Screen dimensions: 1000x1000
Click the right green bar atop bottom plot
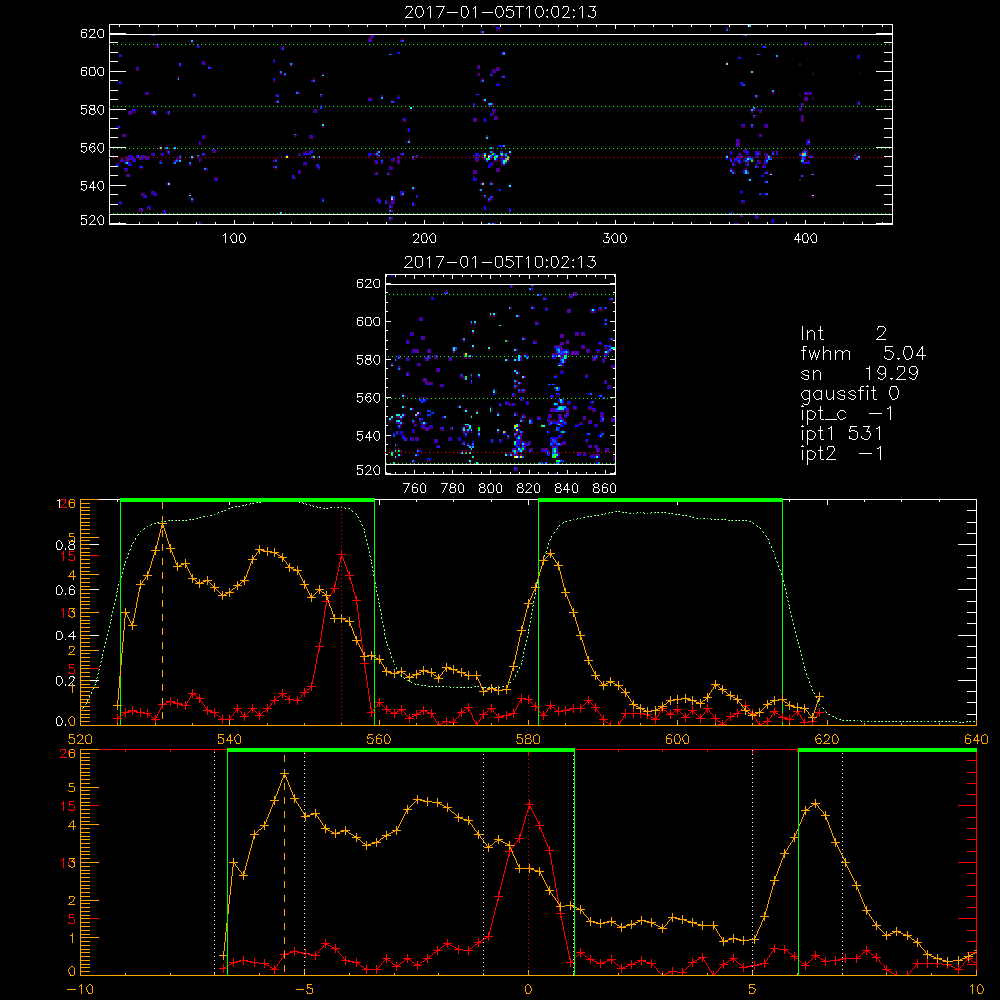tap(887, 750)
